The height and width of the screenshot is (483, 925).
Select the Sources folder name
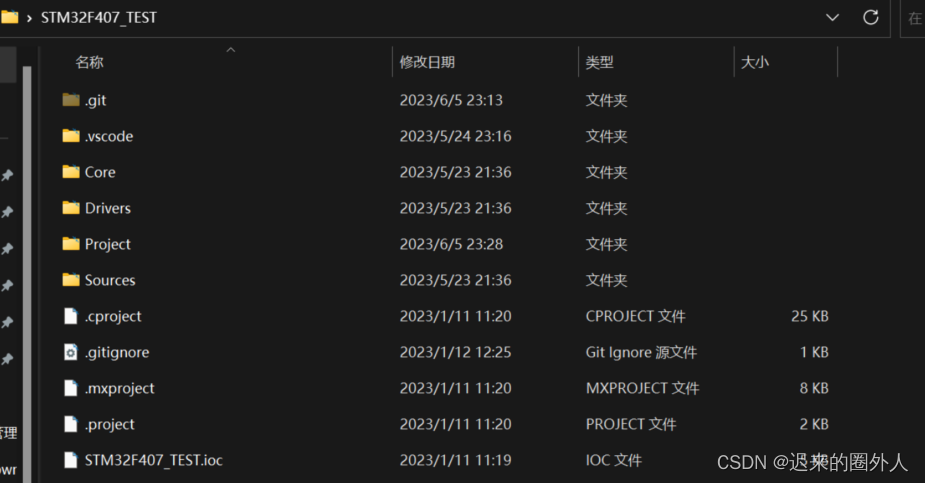pos(110,280)
